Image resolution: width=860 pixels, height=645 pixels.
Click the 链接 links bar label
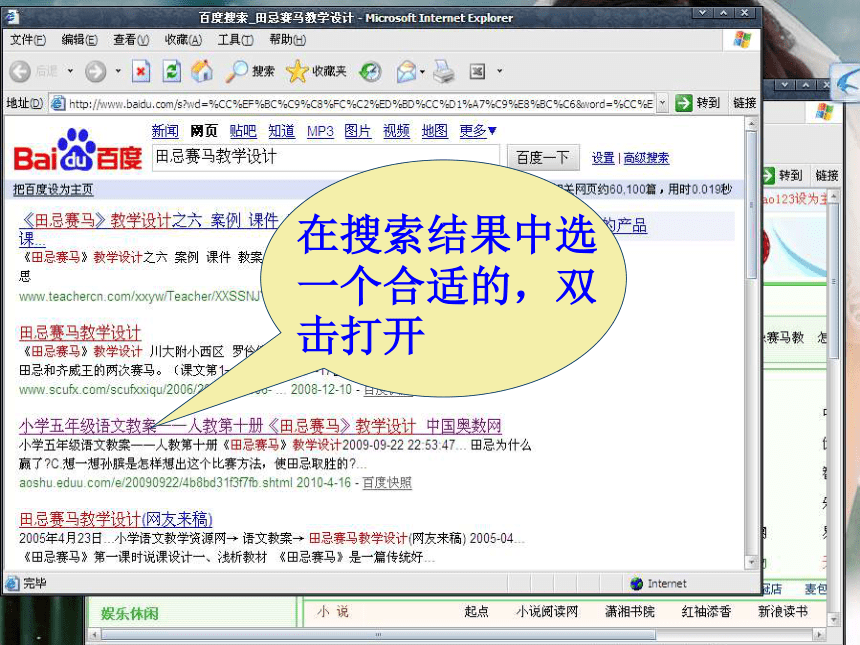[x=744, y=103]
